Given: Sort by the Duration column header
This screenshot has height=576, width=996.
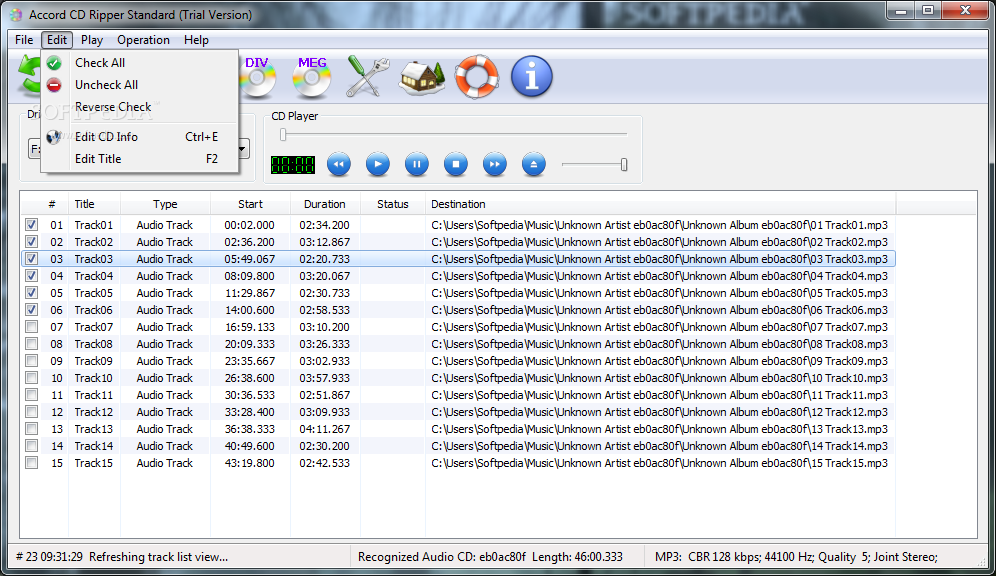Looking at the screenshot, I should click(325, 204).
